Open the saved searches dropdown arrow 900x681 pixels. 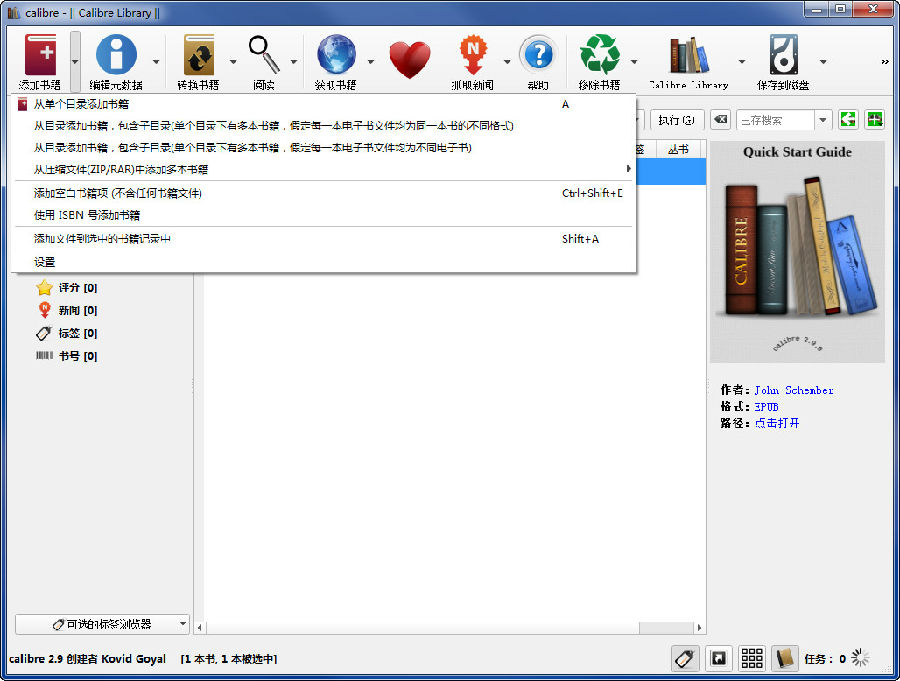tap(823, 120)
